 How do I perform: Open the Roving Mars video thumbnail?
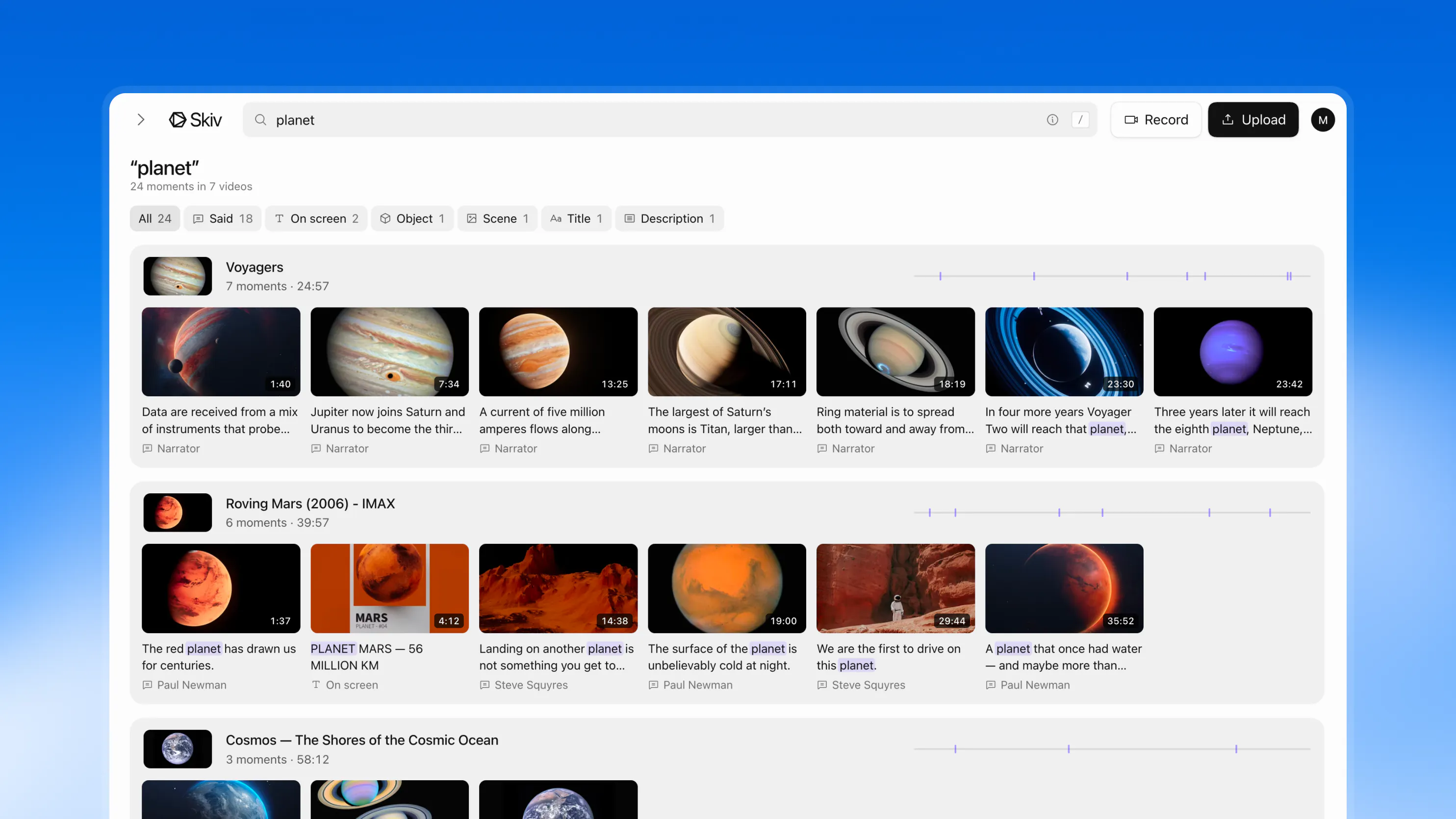(x=178, y=512)
